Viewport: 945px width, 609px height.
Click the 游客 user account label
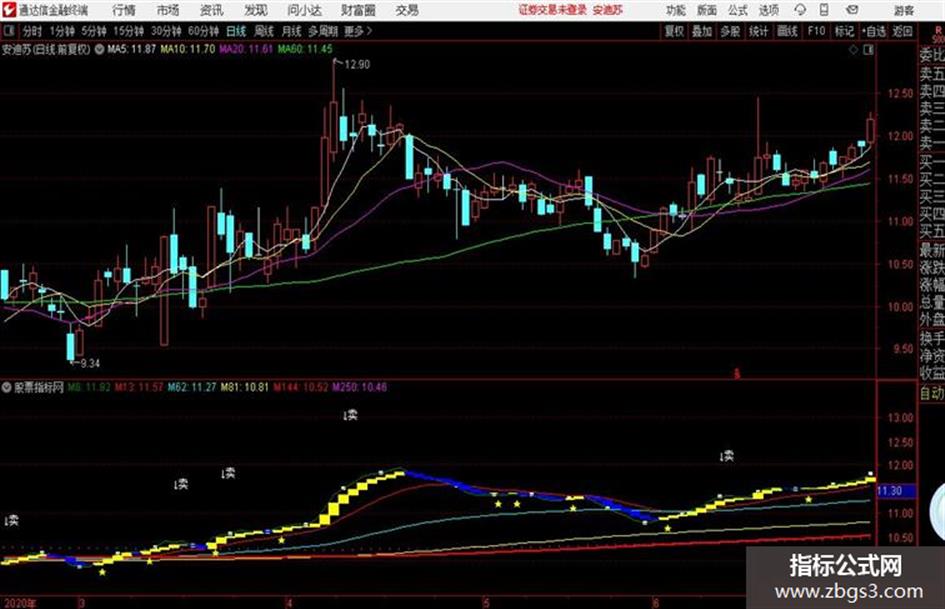(903, 10)
